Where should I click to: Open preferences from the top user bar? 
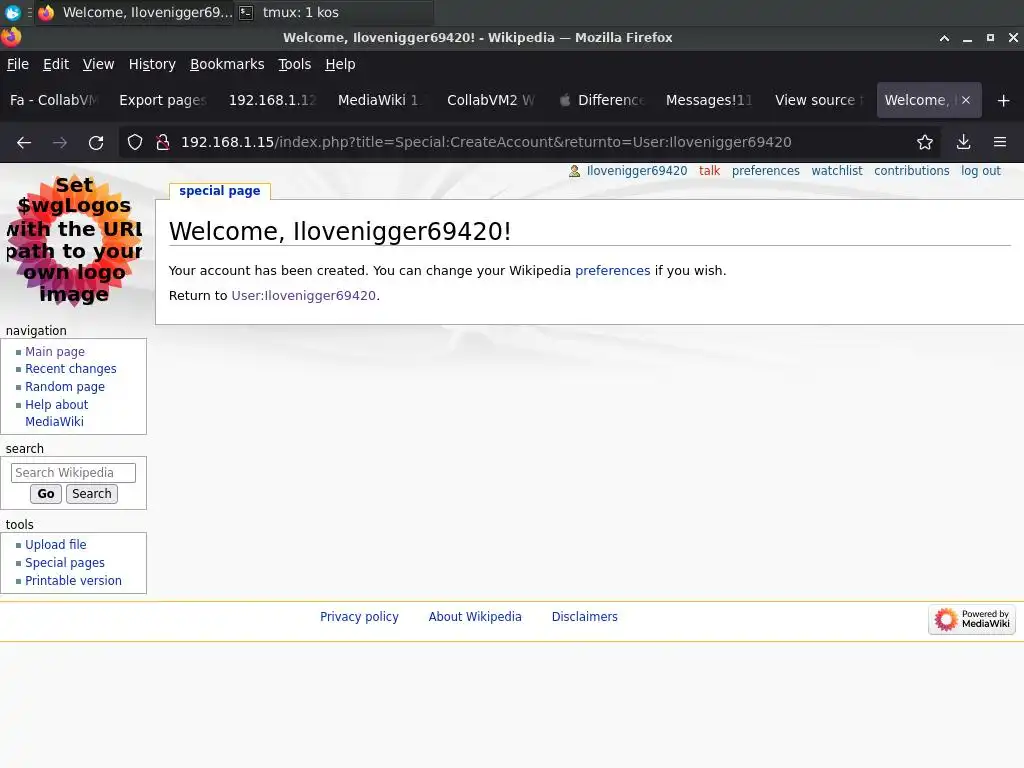coord(765,171)
